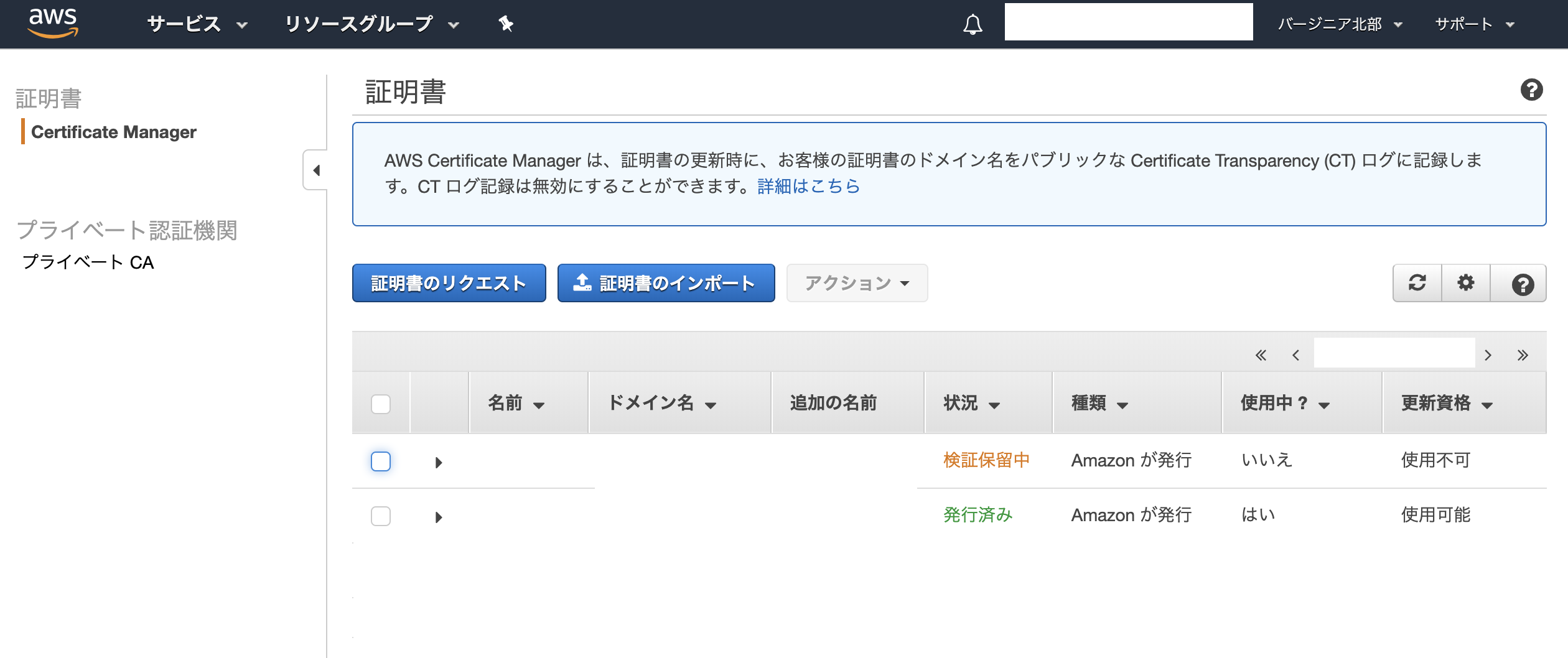Open the table settings gear icon
Screen dimensions: 1568x658
pyautogui.click(x=1466, y=283)
